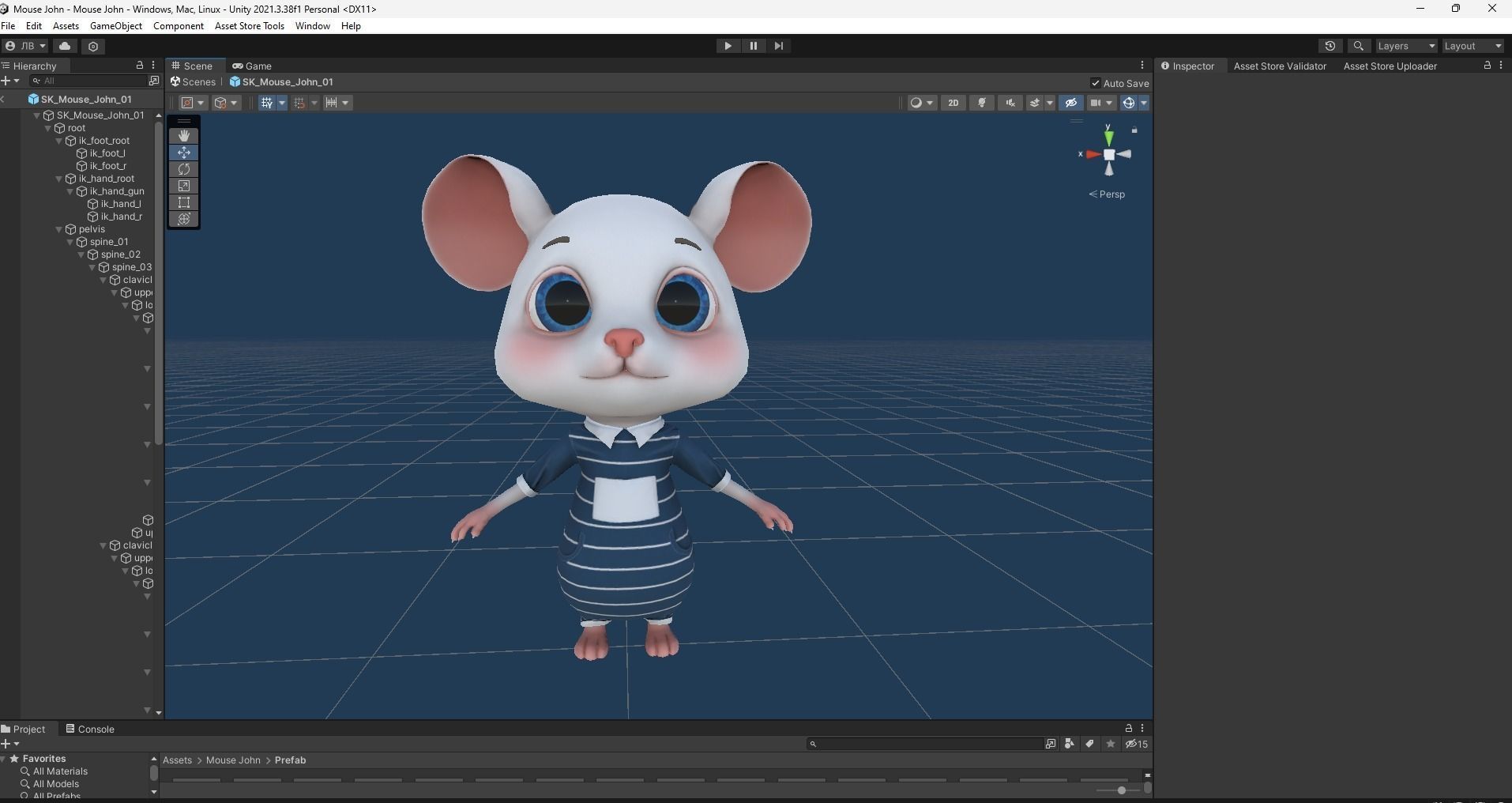Collapse the pelvis tree node
This screenshot has width=1512, height=803.
59,229
